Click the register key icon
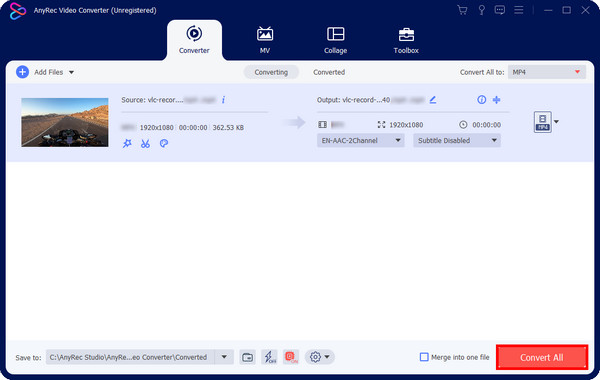Screen dimensions: 600x380 [x=481, y=10]
